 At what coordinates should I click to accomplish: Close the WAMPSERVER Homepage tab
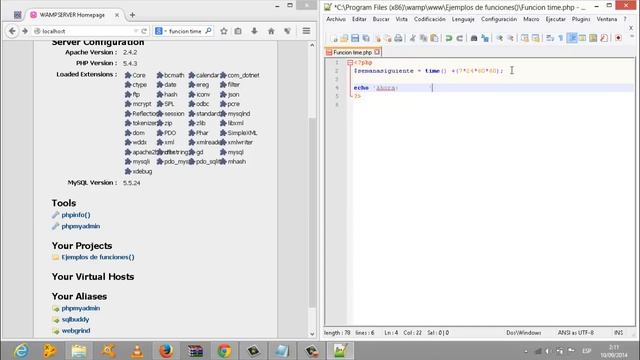pos(117,15)
